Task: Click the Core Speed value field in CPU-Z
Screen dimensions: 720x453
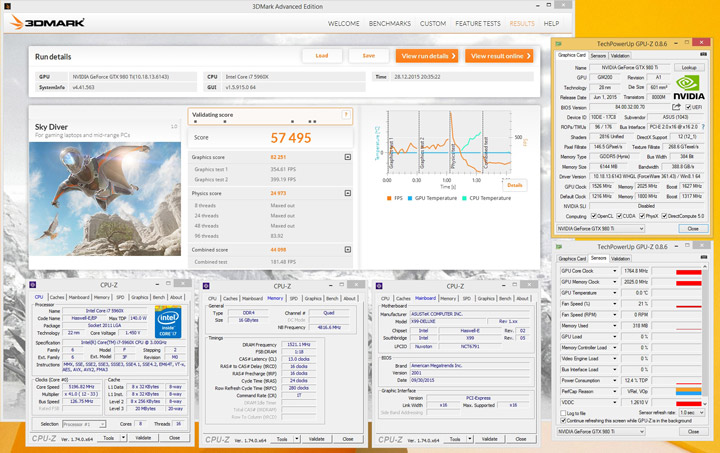Action: click(x=81, y=387)
